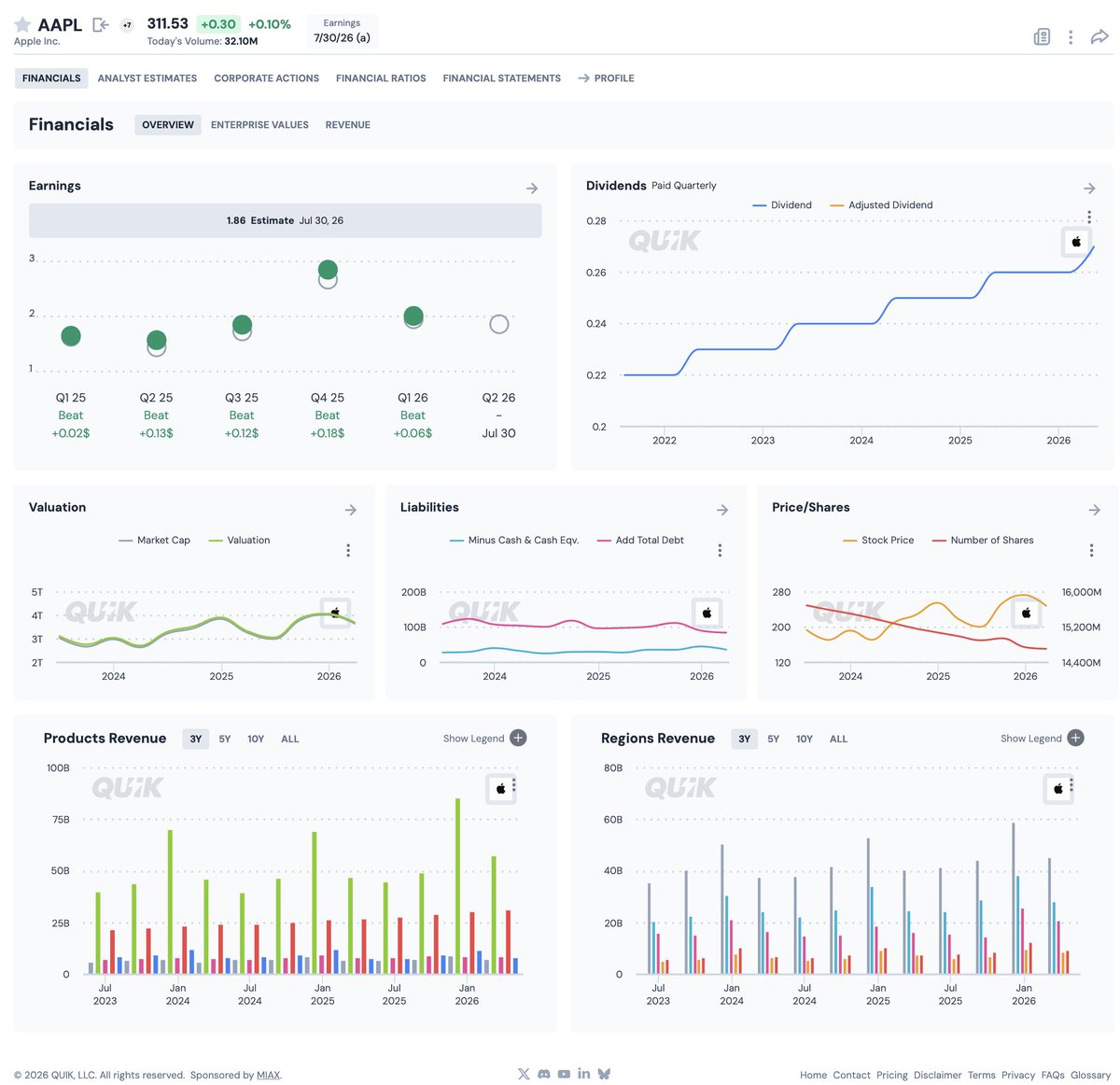Open the +7 badge beside the ticker
The height and width of the screenshot is (1085, 1120).
[127, 25]
